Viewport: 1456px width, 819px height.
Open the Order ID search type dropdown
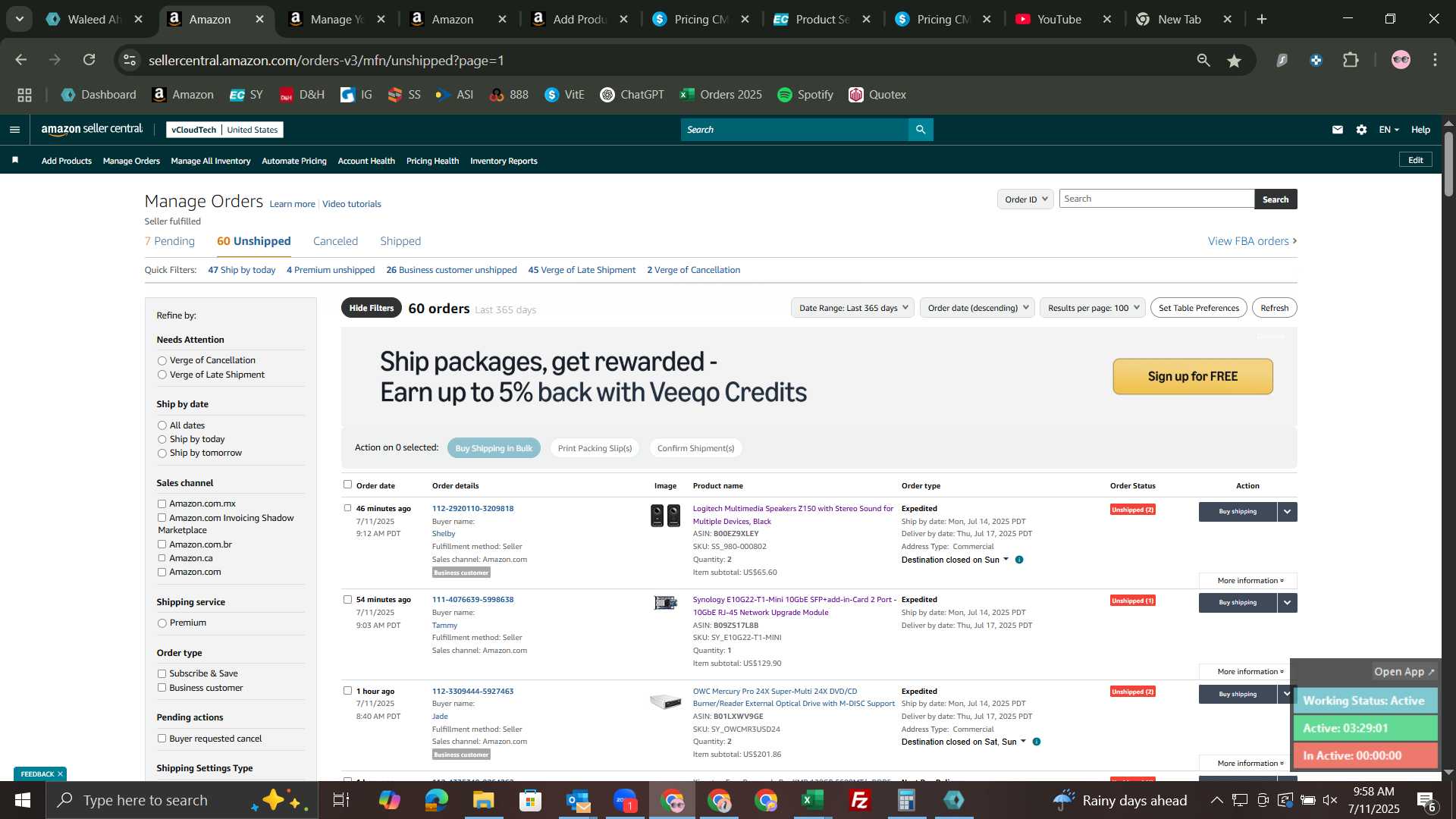1025,199
